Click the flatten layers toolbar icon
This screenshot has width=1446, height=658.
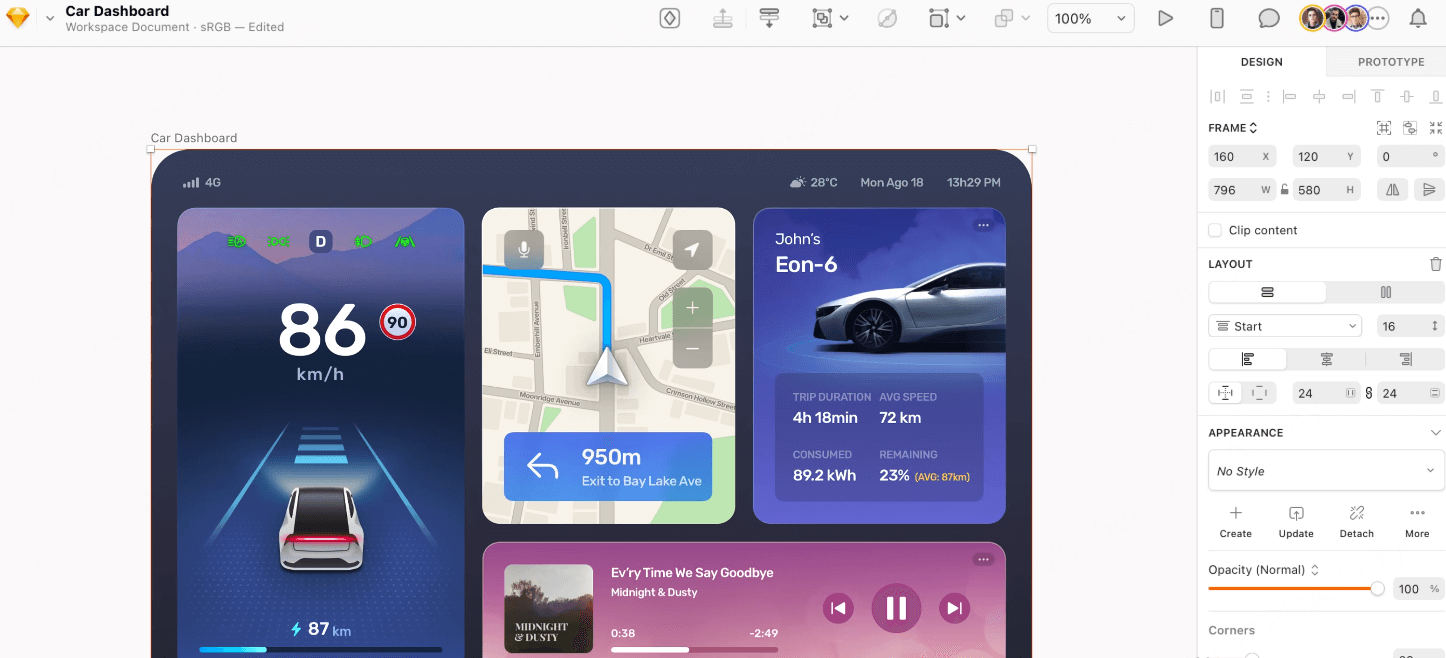tap(769, 18)
